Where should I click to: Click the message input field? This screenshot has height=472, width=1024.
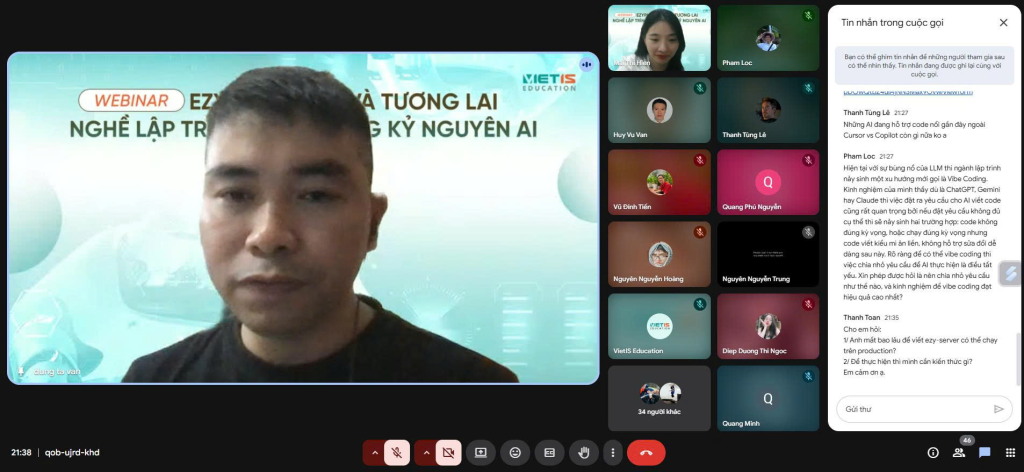(914, 409)
